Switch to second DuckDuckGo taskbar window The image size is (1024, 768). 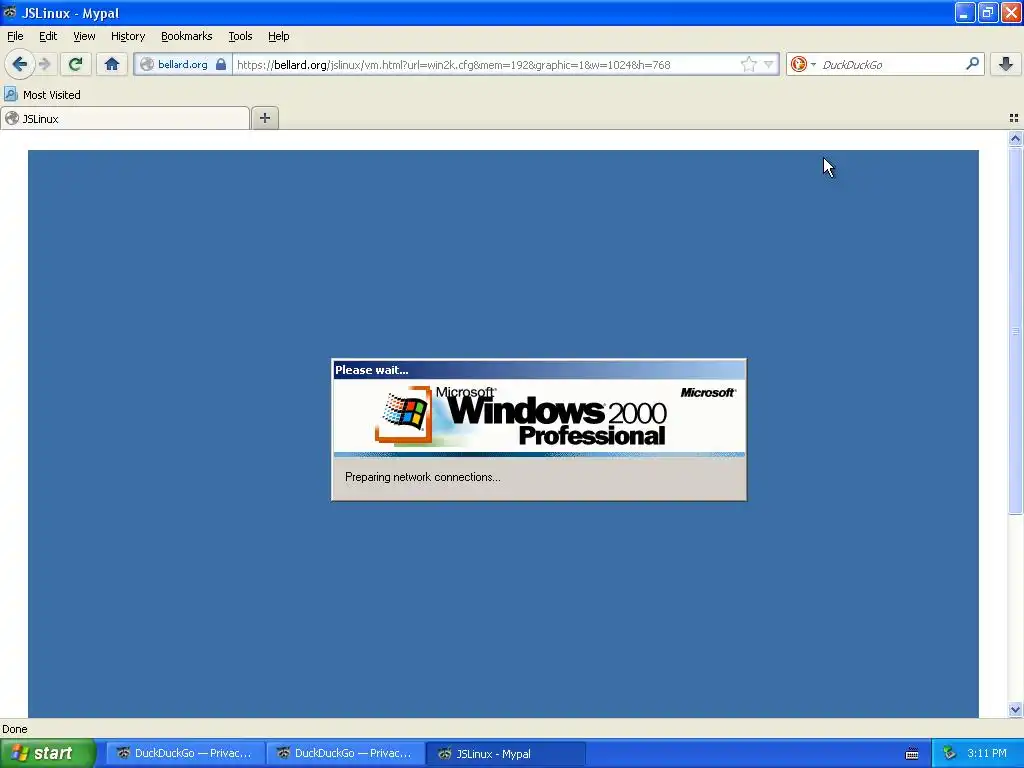pos(346,753)
